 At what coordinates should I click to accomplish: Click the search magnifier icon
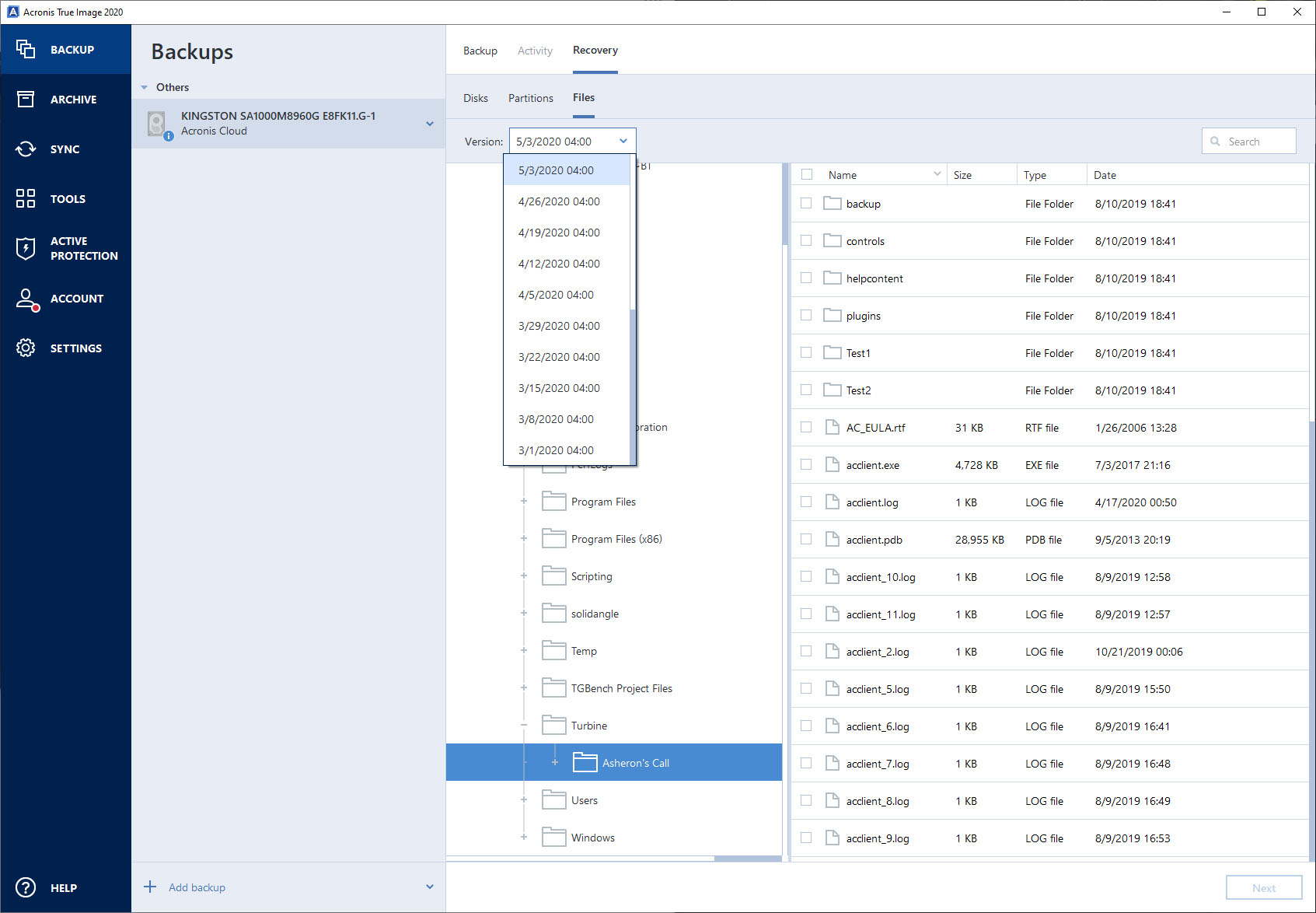click(1215, 142)
